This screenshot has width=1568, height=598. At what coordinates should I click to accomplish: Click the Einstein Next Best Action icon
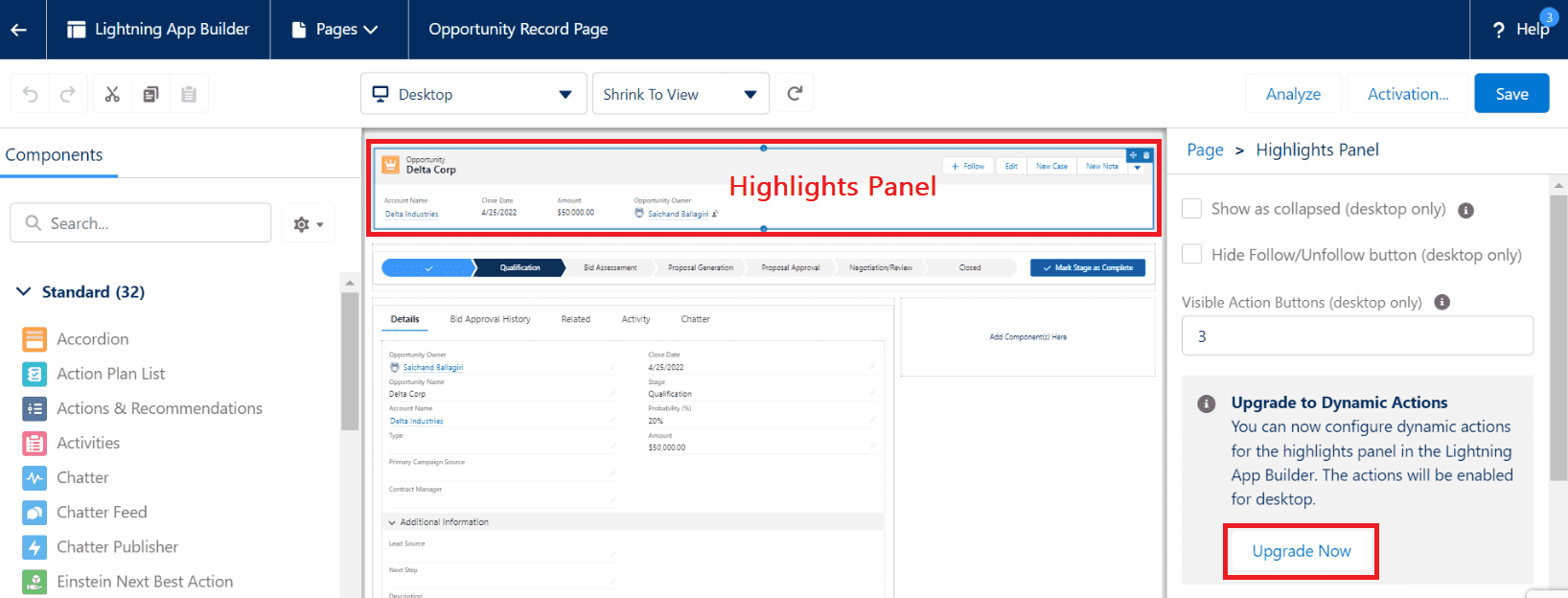tap(35, 582)
